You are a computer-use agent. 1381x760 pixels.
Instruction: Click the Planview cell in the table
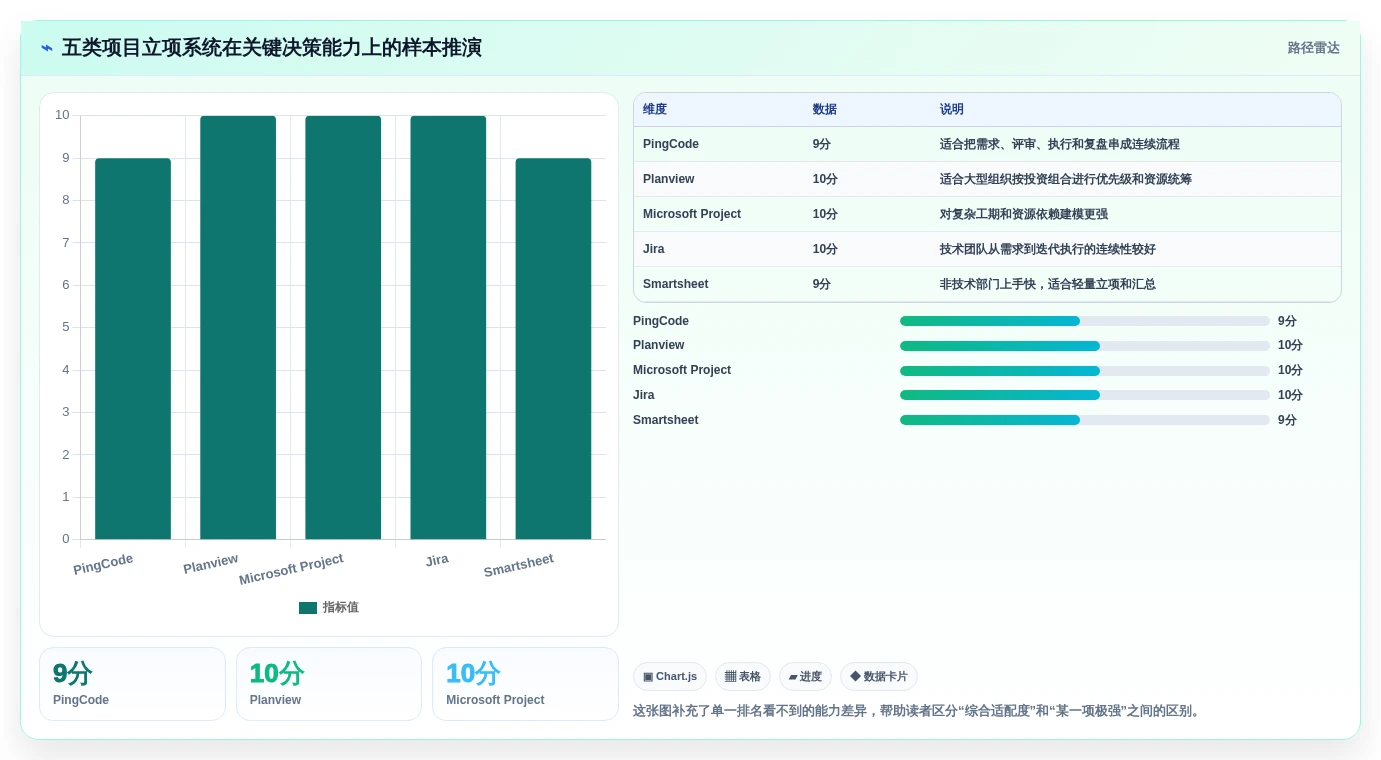[x=669, y=179]
